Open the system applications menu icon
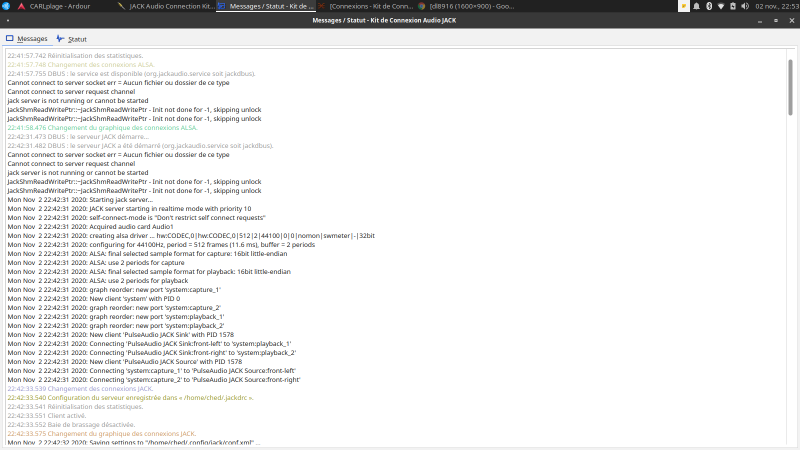Viewport: 800px width, 450px height. coord(6,6)
